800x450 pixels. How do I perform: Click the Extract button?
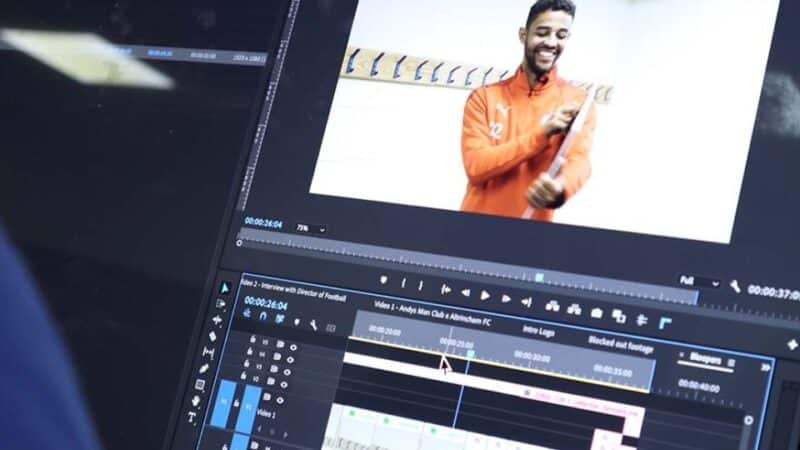pos(574,309)
